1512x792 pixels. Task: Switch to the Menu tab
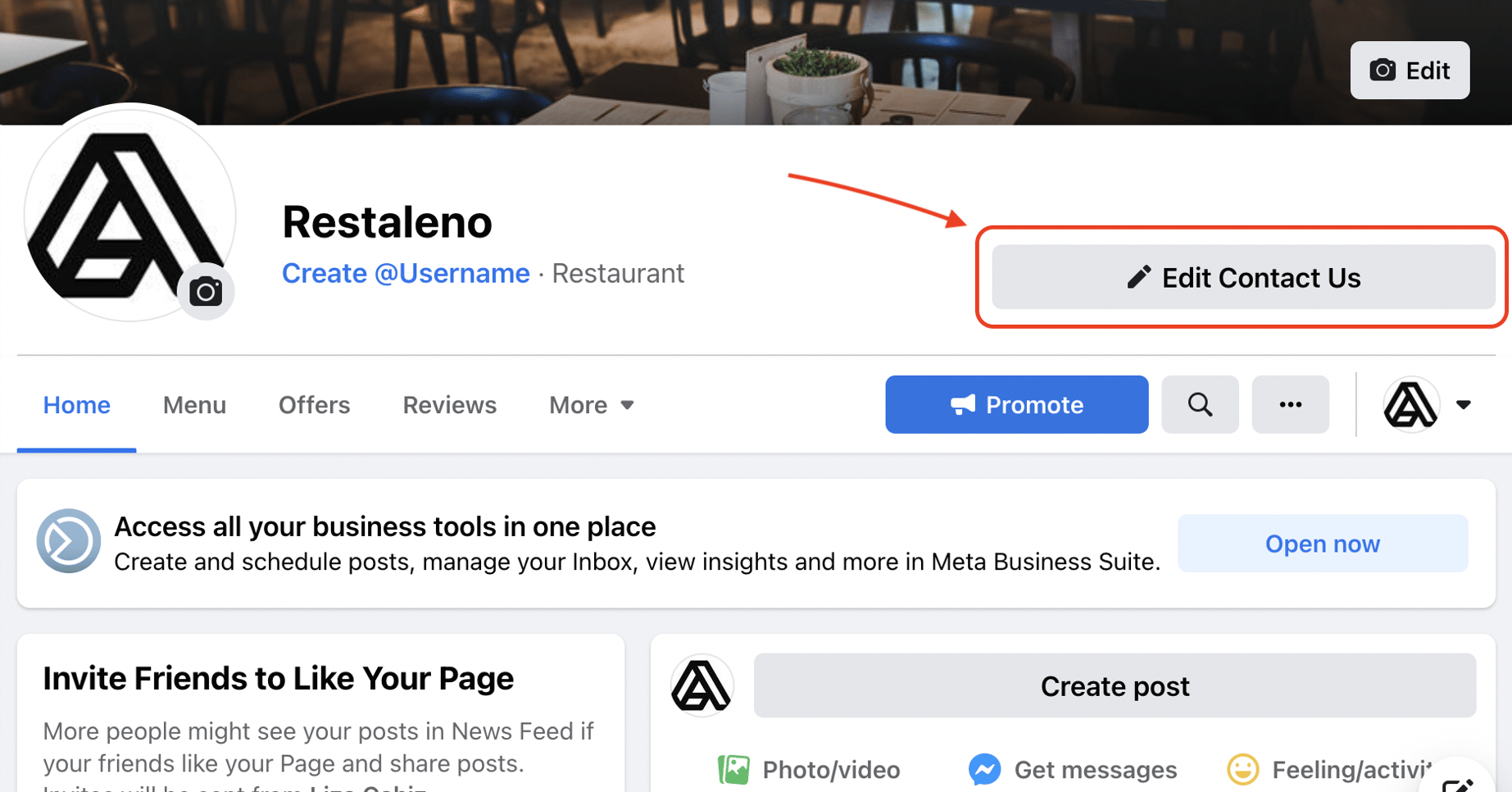[x=194, y=404]
